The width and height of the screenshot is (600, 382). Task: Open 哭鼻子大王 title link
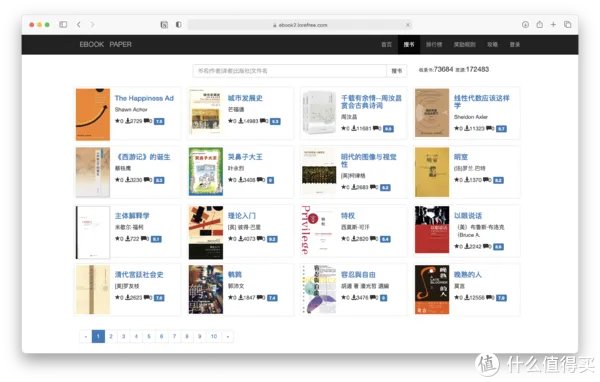pos(245,157)
